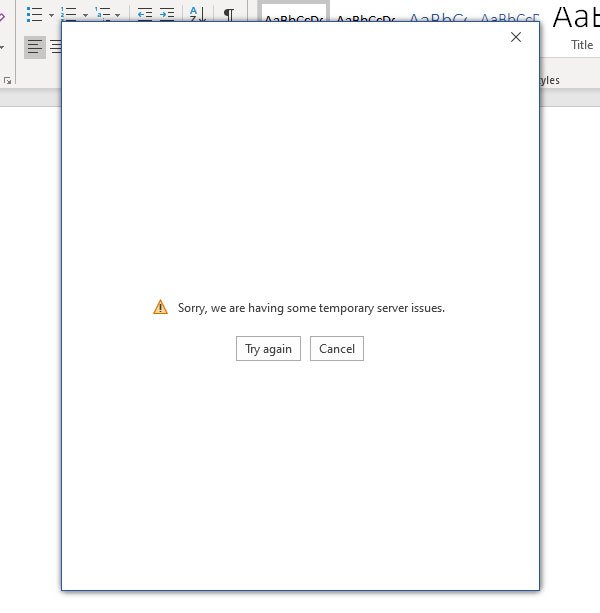Apply numbered list formatting
Image resolution: width=600 pixels, height=613 pixels.
click(69, 14)
